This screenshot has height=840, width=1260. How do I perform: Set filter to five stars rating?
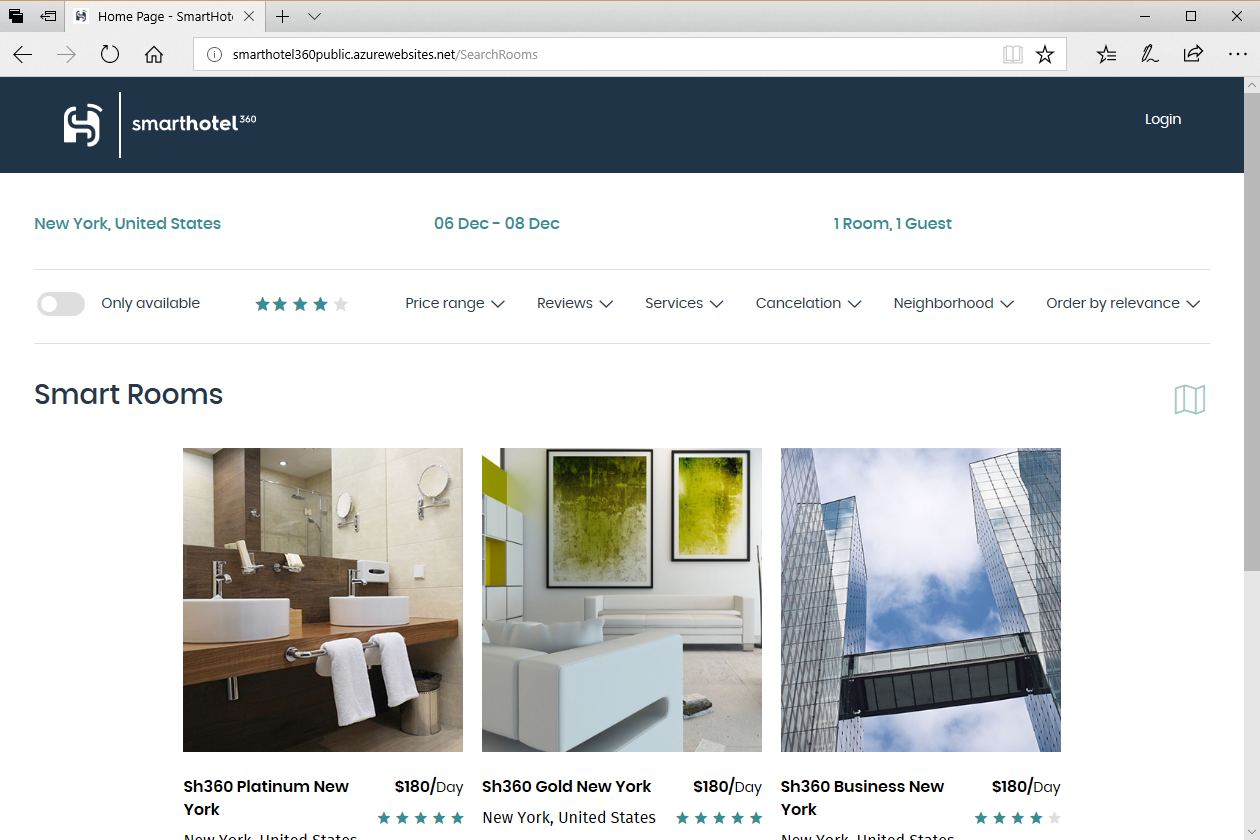pos(340,304)
